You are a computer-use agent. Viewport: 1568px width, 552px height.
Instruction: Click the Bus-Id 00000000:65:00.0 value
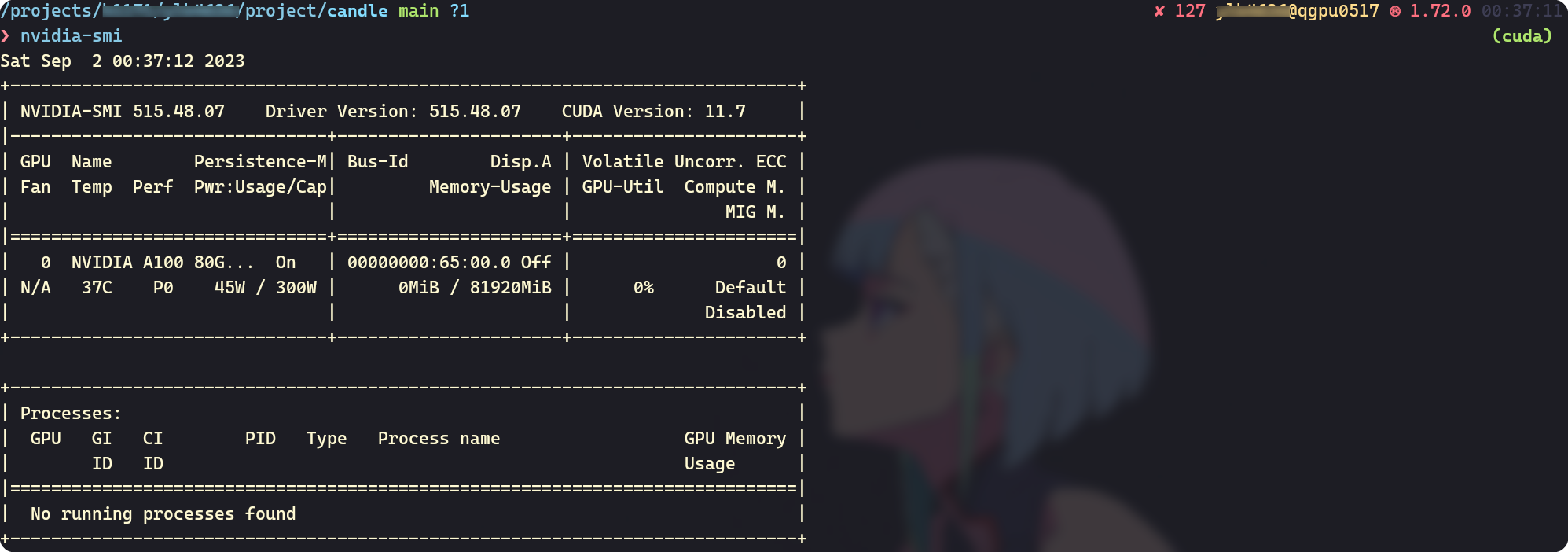coord(428,263)
